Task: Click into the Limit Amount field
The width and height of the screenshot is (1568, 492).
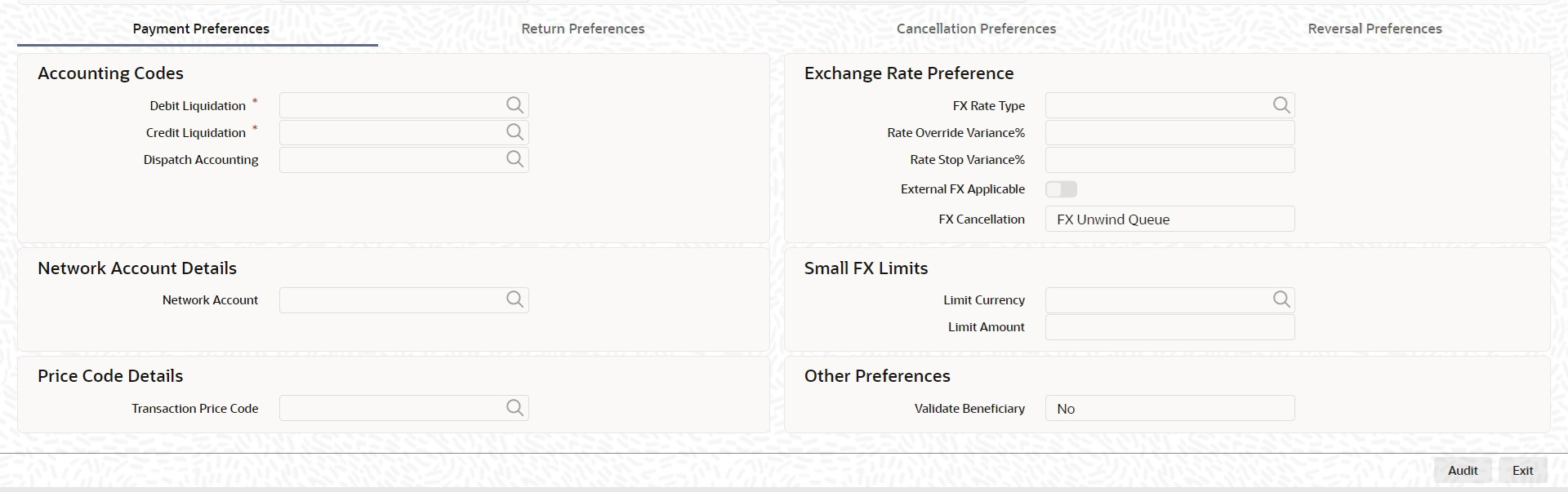Action: click(x=1169, y=326)
